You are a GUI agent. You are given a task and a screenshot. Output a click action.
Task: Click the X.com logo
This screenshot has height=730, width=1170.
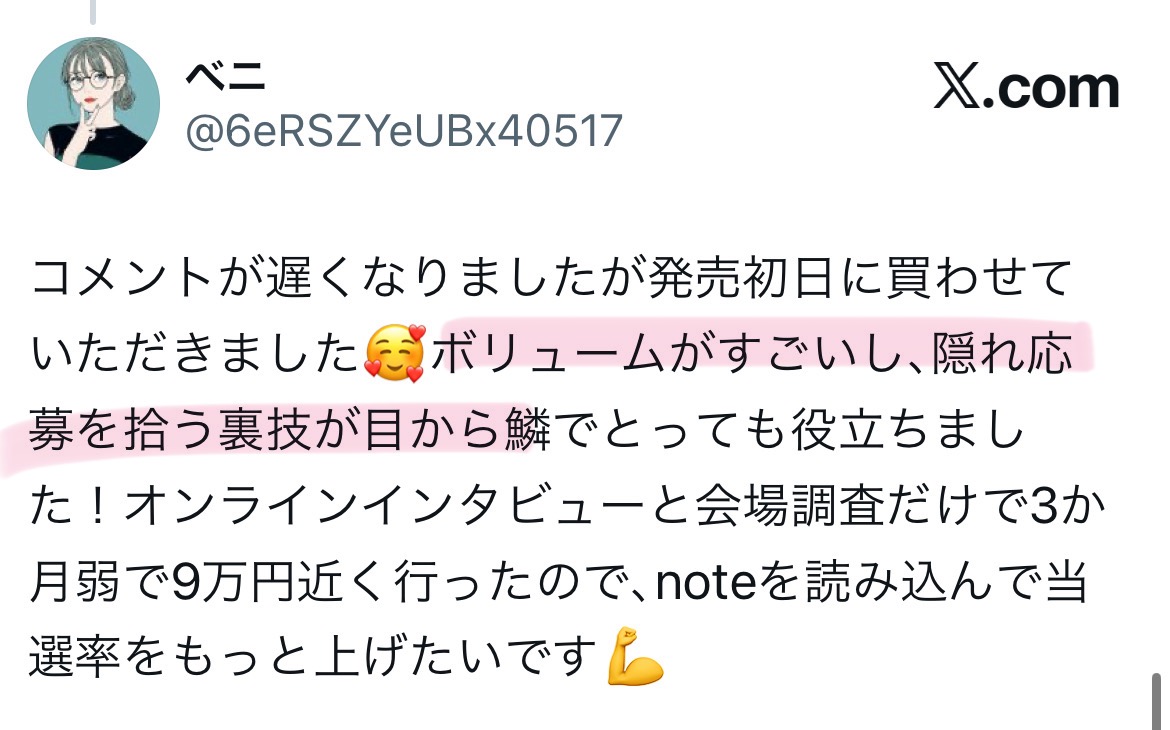click(x=1027, y=88)
